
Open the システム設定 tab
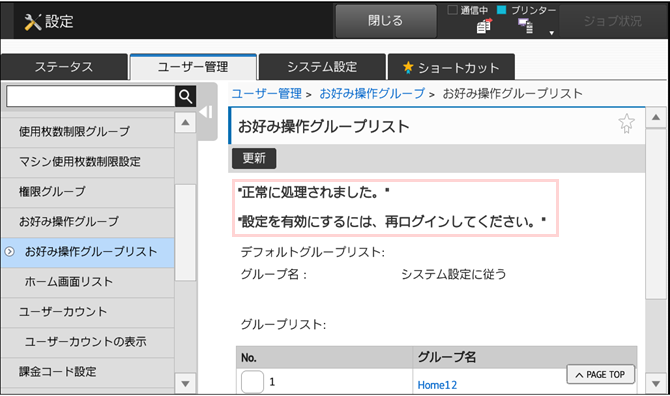(x=322, y=67)
